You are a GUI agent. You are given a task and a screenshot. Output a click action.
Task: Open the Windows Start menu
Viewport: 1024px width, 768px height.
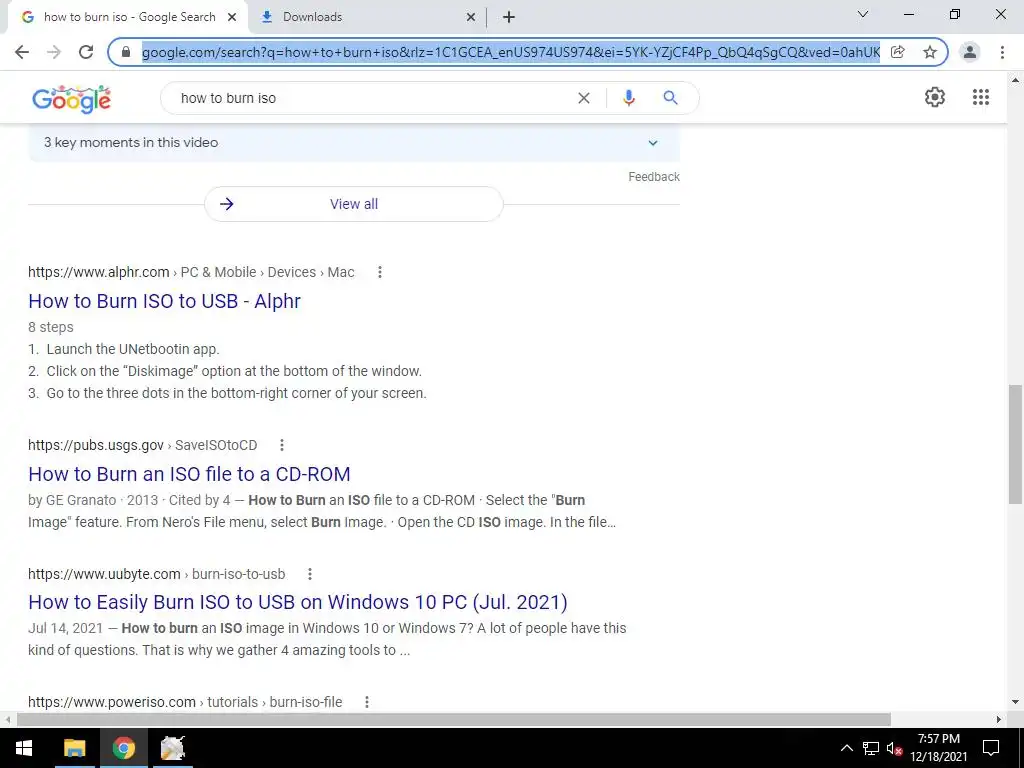[x=24, y=748]
